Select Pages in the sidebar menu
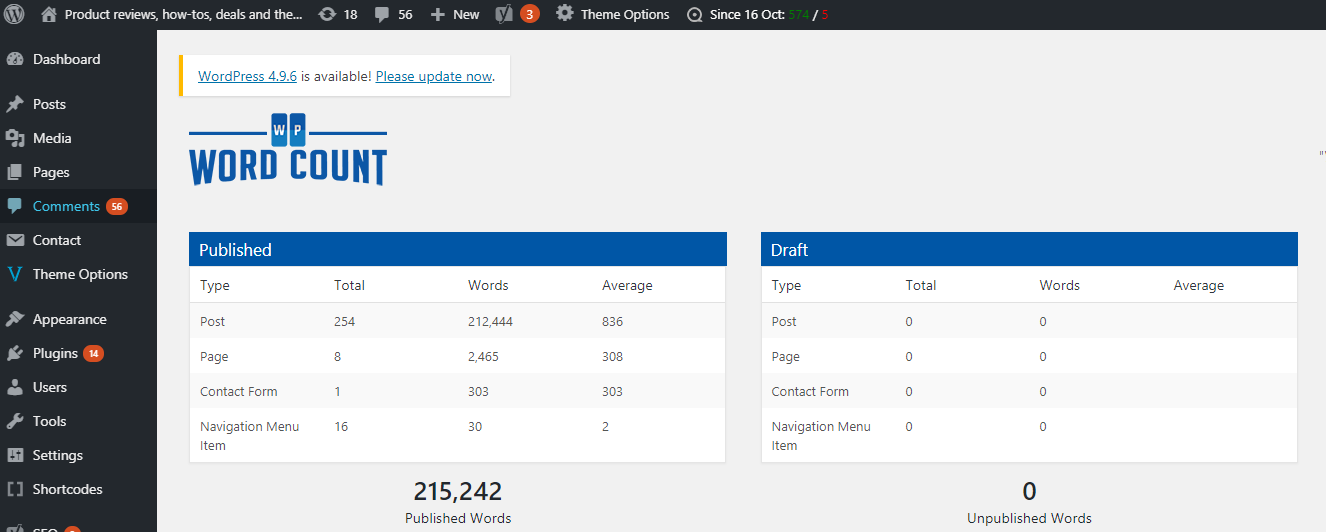Image resolution: width=1326 pixels, height=532 pixels. click(x=51, y=172)
